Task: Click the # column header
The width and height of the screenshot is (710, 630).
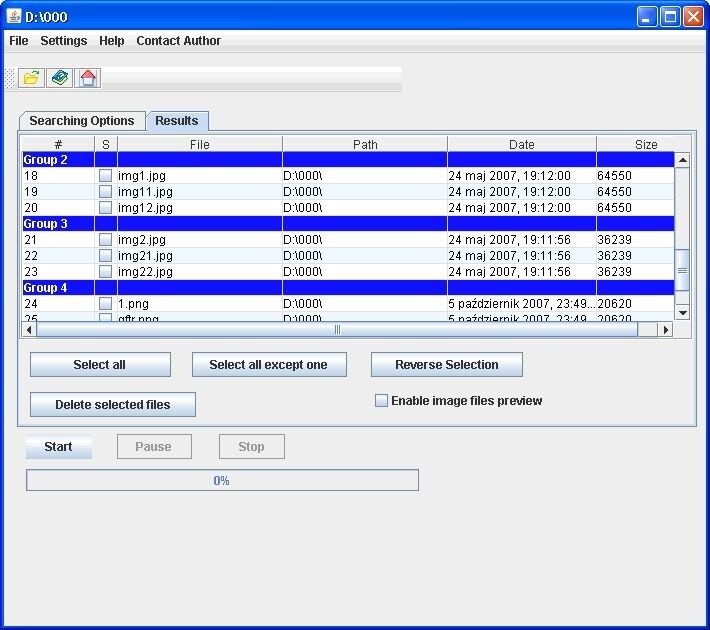Action: coord(58,144)
